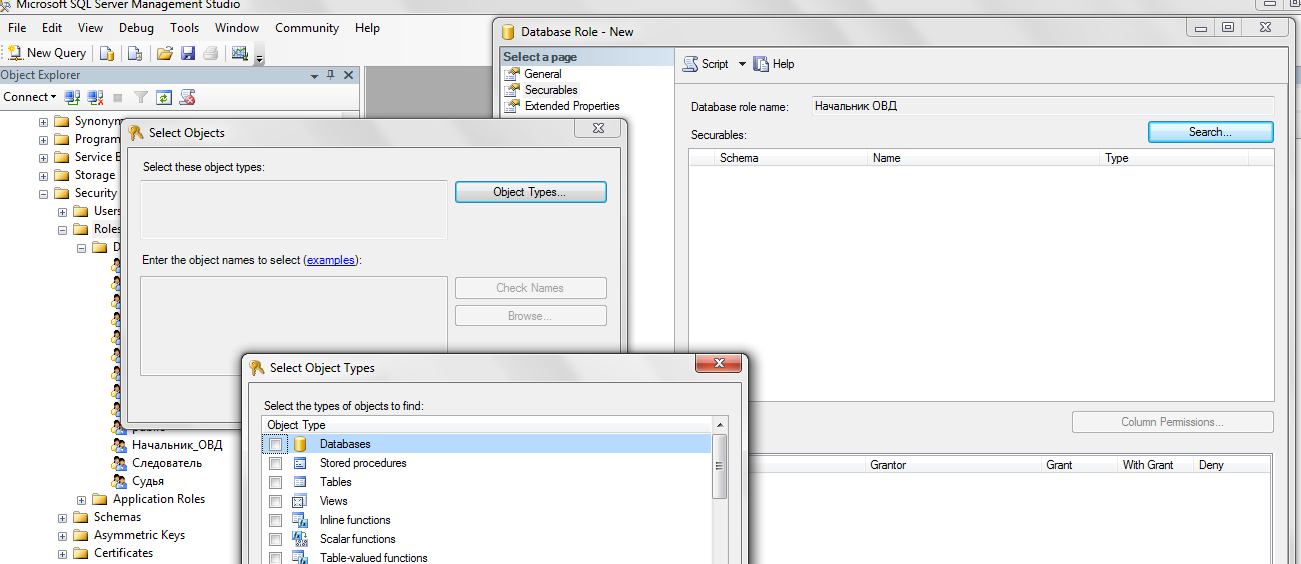The width and height of the screenshot is (1301, 564).
Task: Select the Начальник_ОВД role in tree
Action: [x=177, y=445]
